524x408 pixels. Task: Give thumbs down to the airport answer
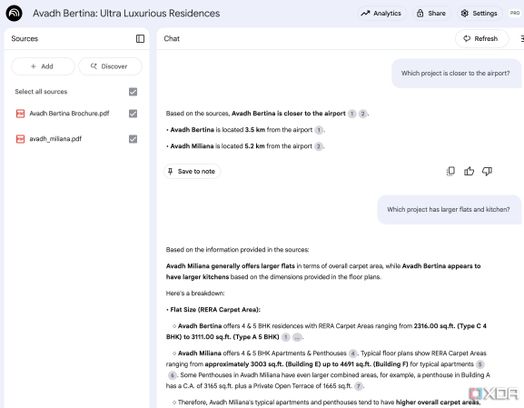point(487,171)
